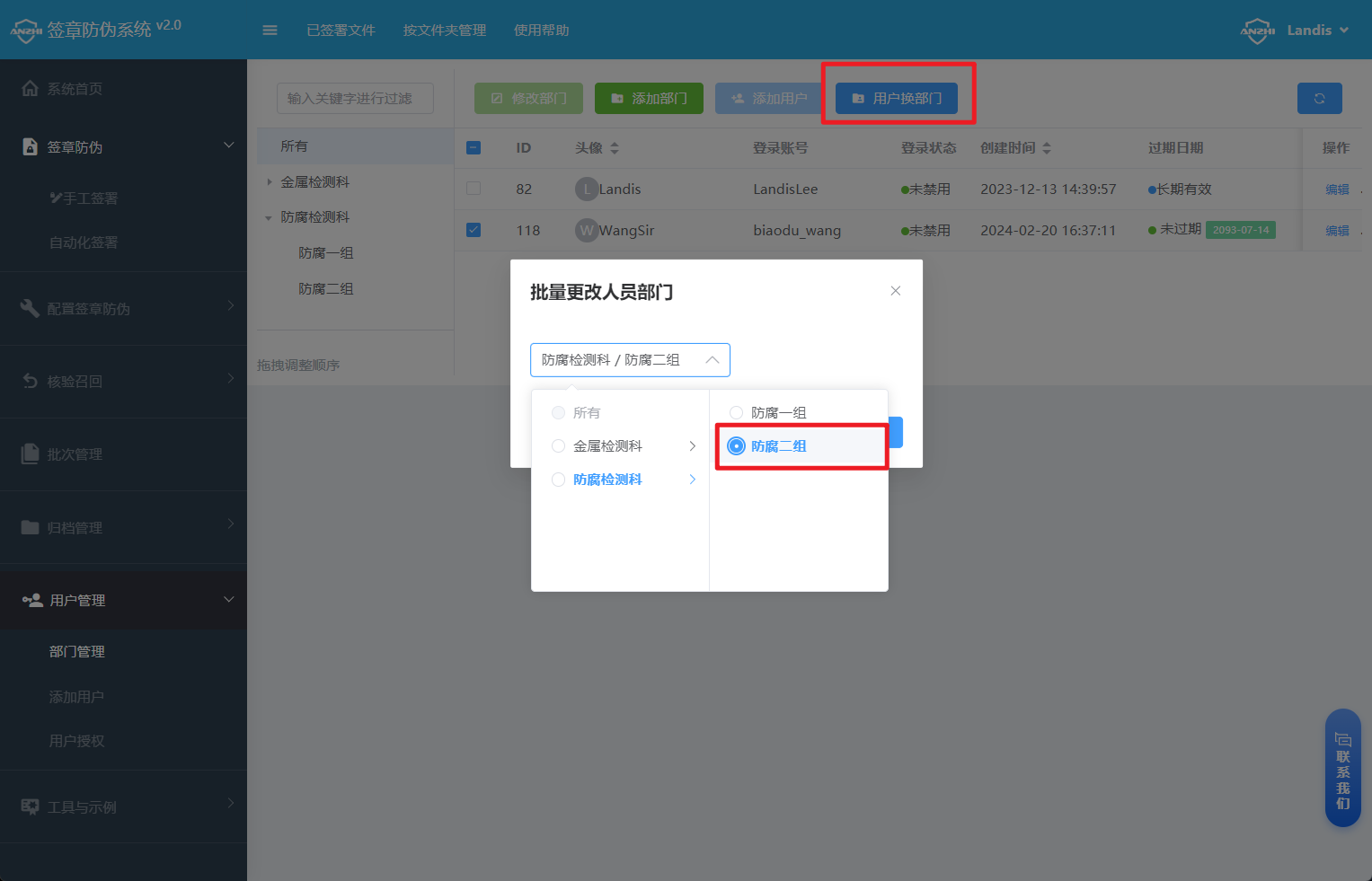Uncheck WangSir's row checkbox
Viewport: 1372px width, 881px height.
point(474,230)
